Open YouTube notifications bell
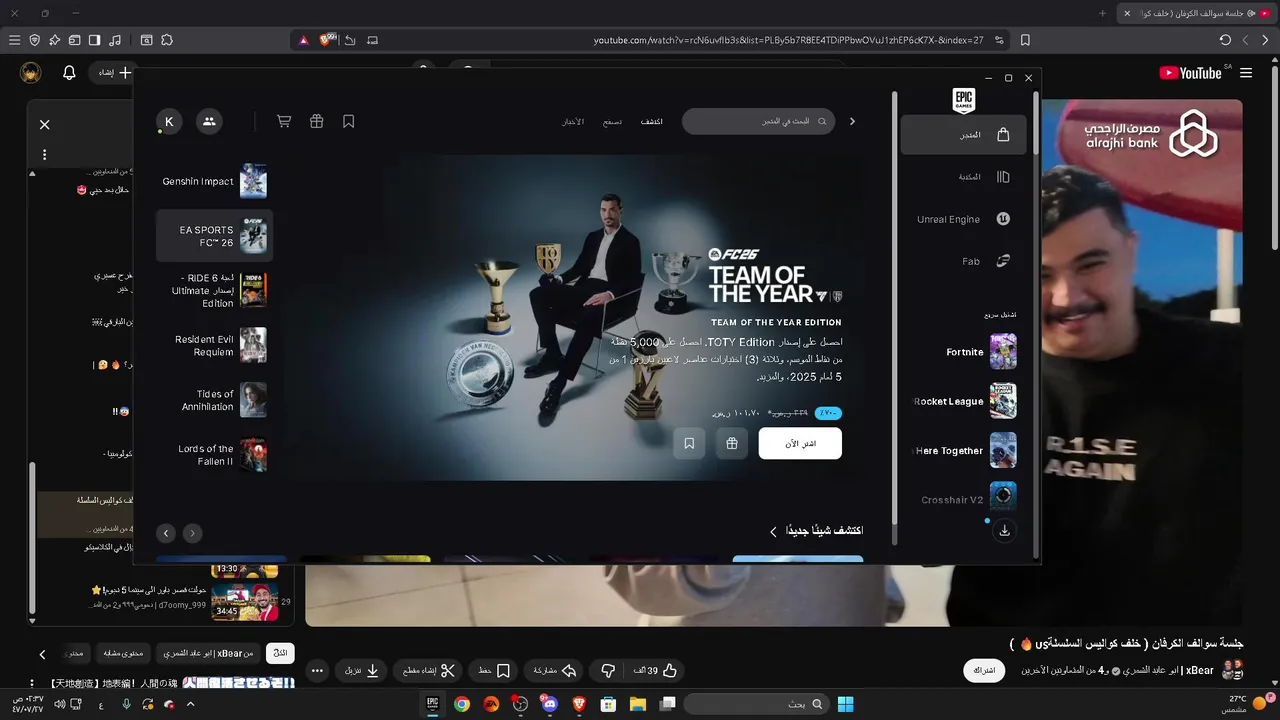 click(x=69, y=73)
